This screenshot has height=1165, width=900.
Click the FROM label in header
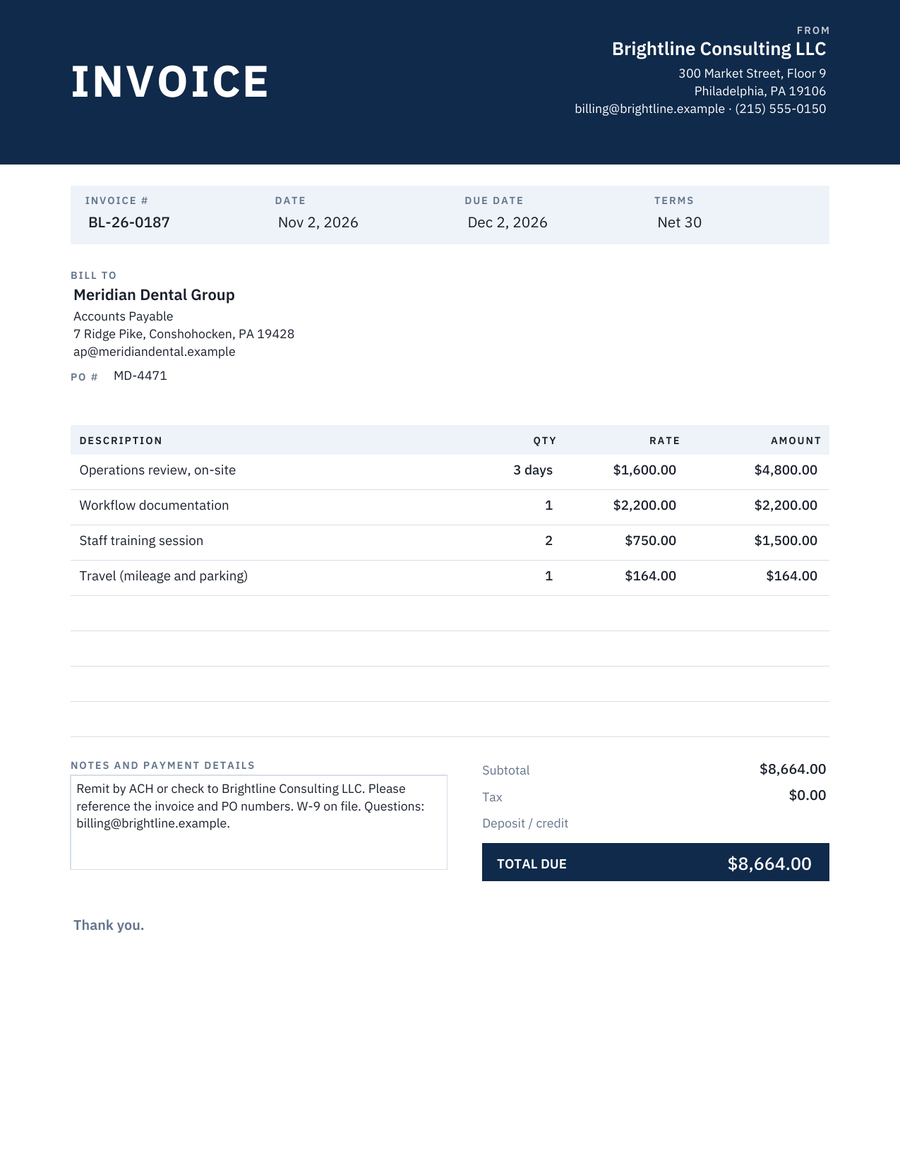(x=813, y=30)
